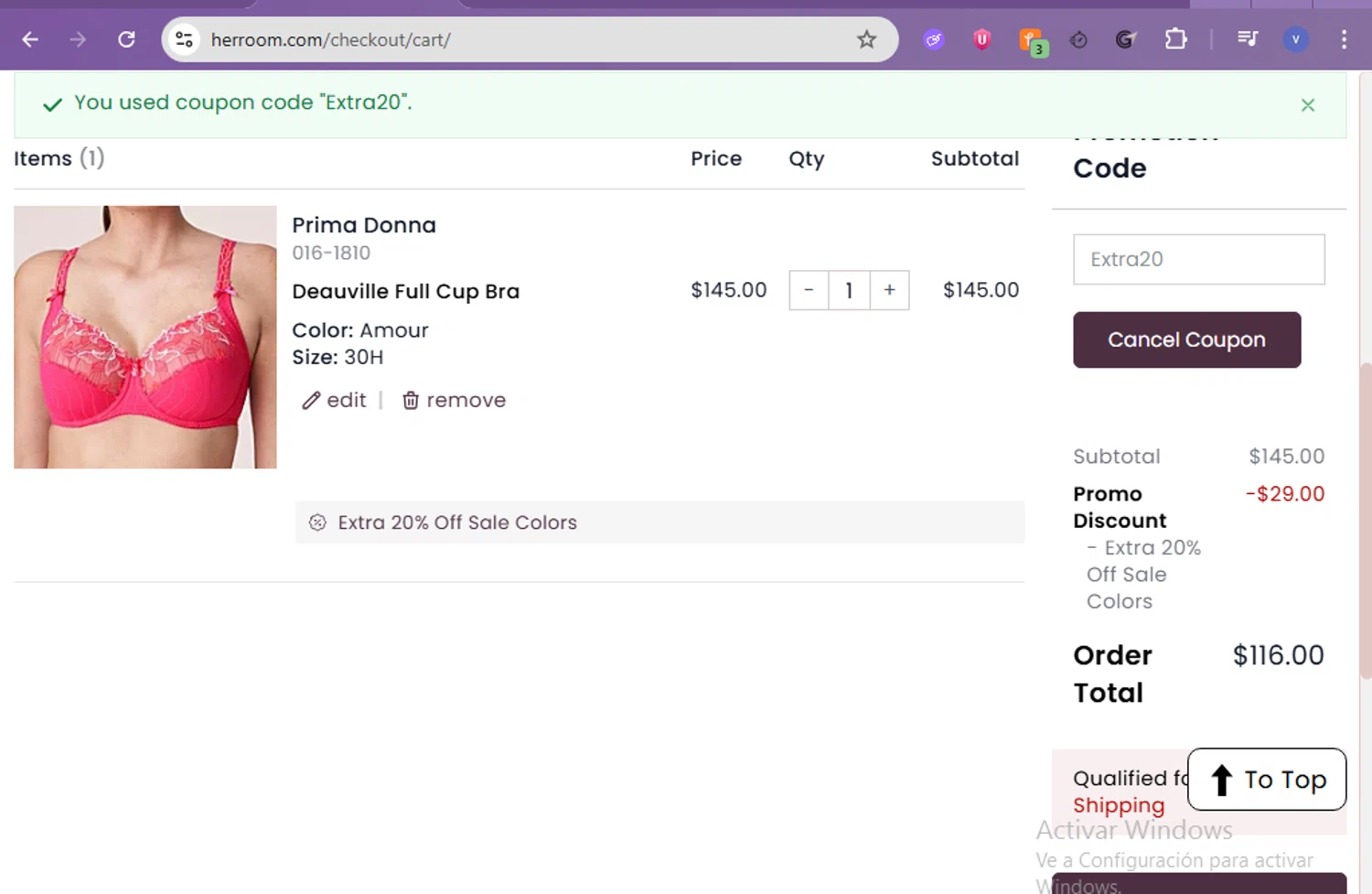
Task: Open the Chrome three-dot menu
Action: [x=1343, y=39]
